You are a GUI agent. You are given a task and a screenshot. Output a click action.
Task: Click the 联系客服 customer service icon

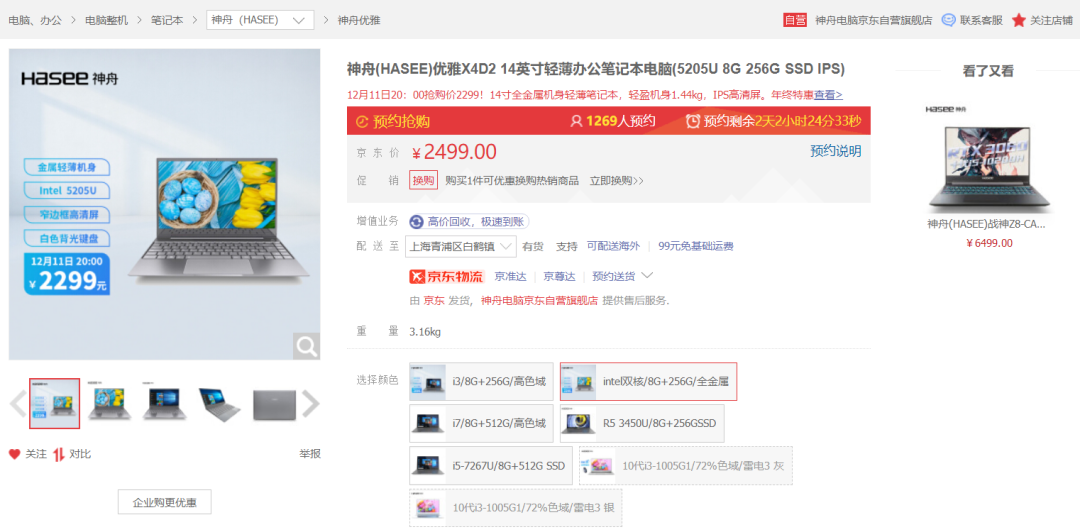948,20
